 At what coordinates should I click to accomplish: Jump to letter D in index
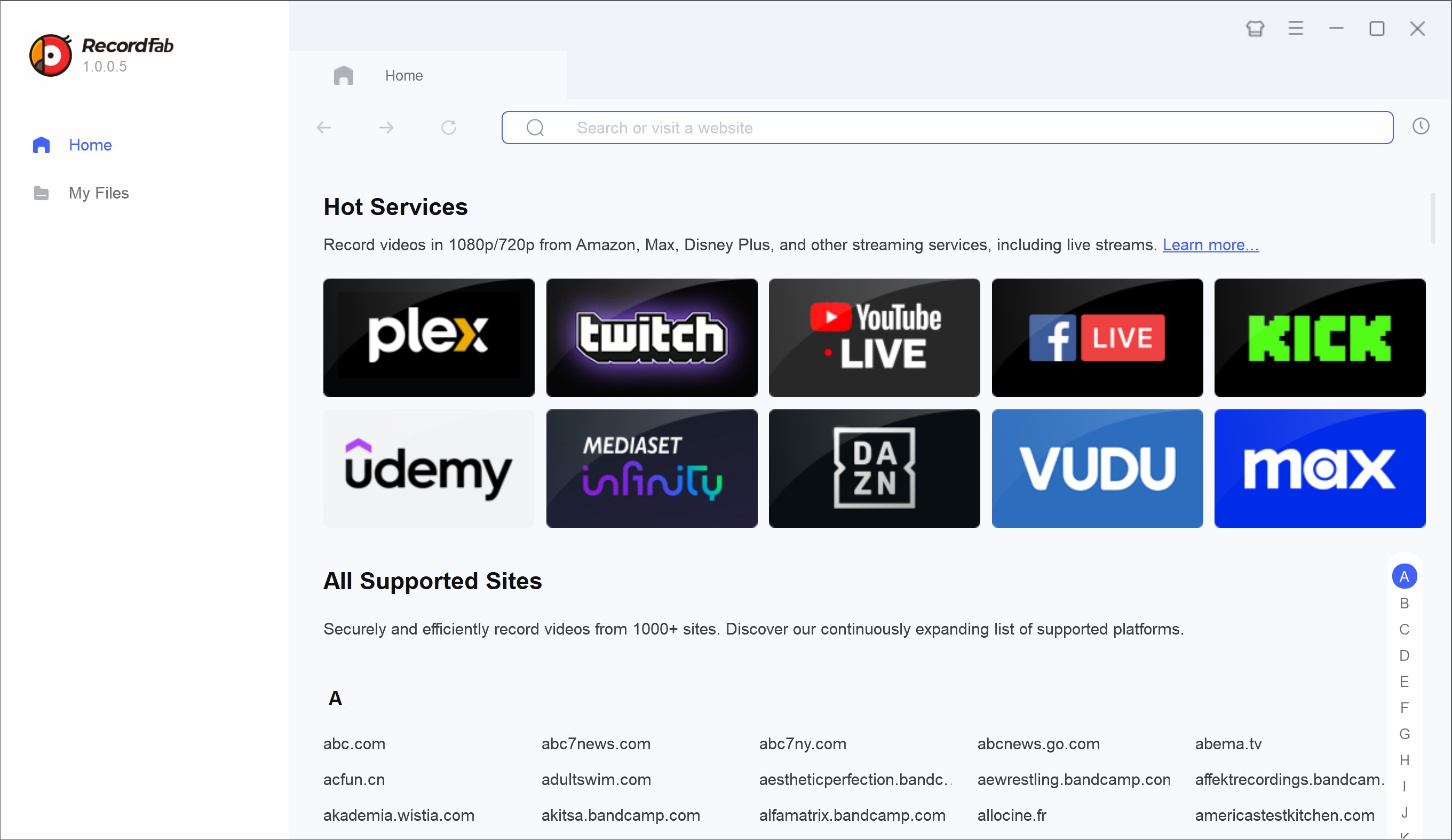click(x=1404, y=656)
